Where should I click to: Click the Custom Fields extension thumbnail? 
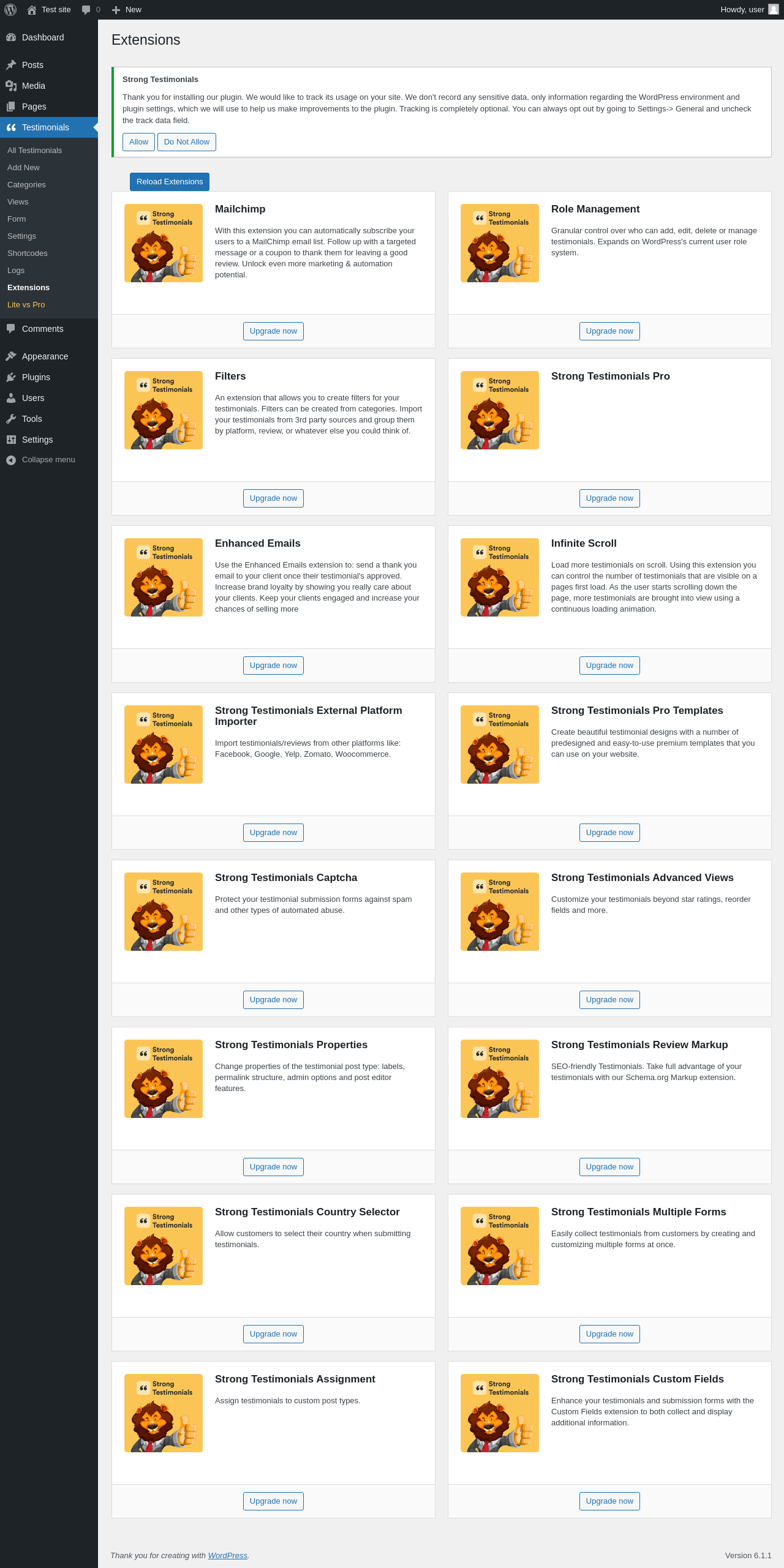click(x=500, y=1413)
